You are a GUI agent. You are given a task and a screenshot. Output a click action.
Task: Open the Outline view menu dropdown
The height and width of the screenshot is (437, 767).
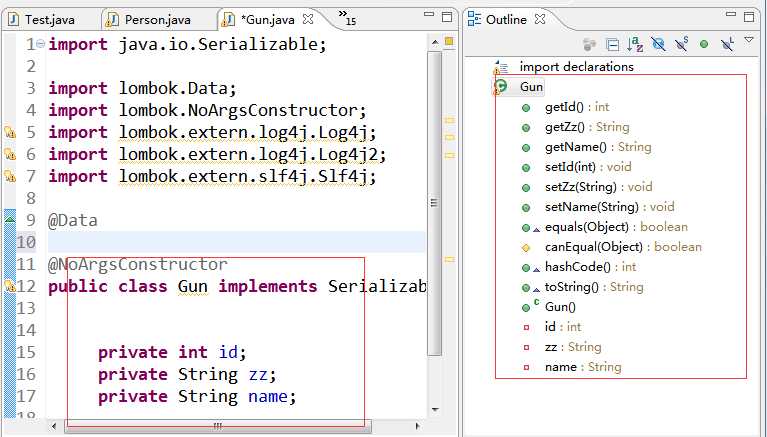749,40
